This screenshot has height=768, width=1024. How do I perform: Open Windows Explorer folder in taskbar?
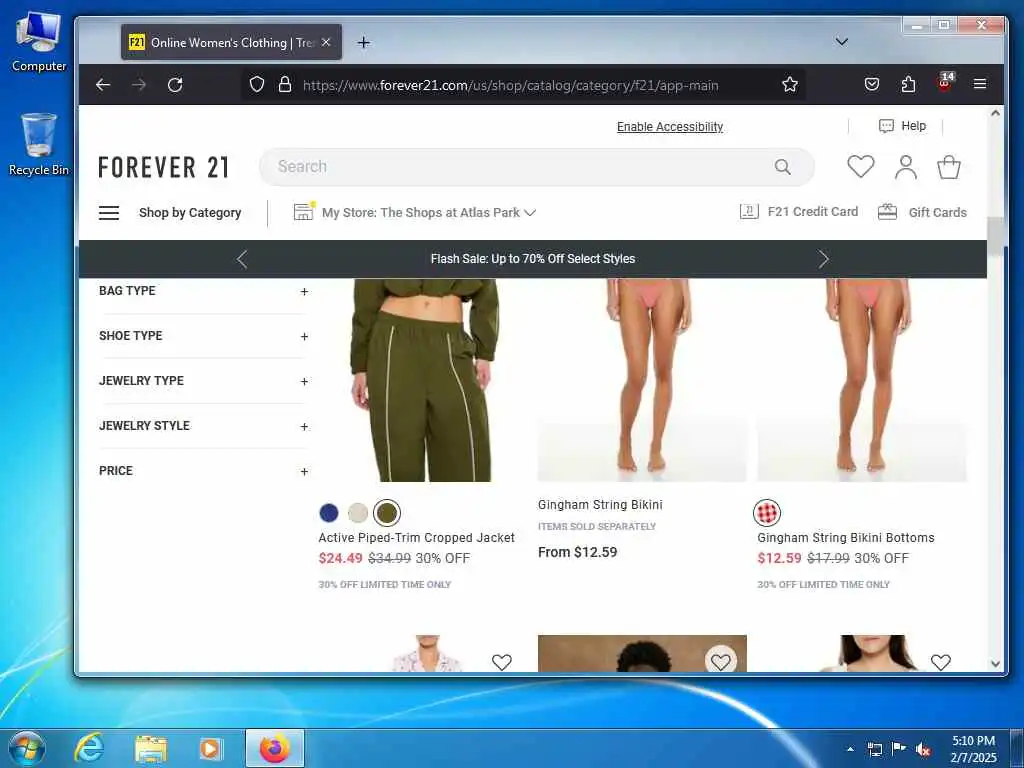[x=150, y=748]
